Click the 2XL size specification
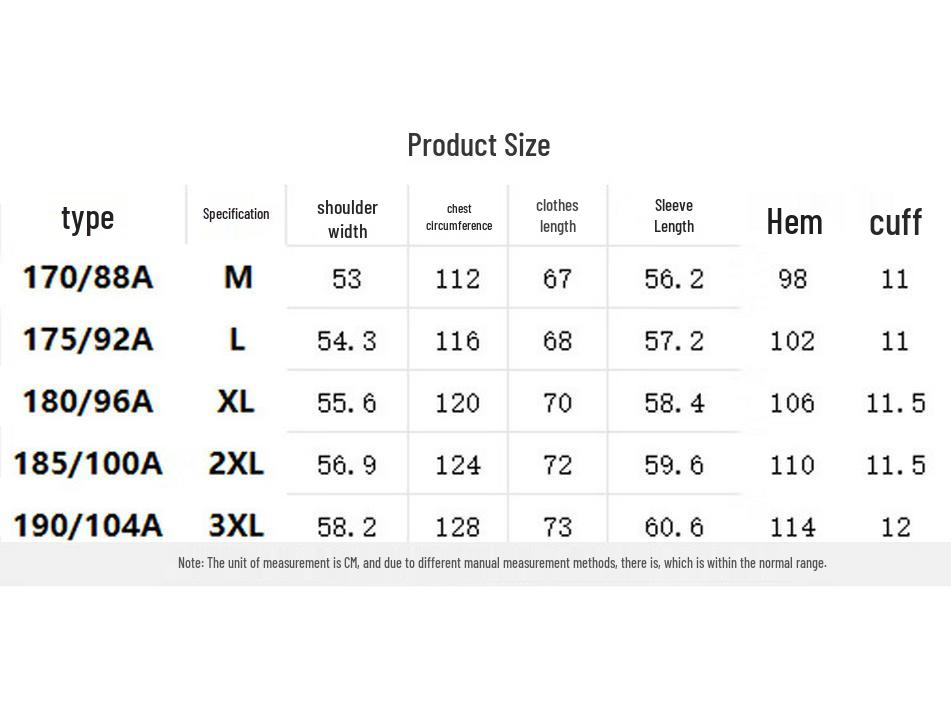Screen dimensions: 951x714 tap(236, 463)
